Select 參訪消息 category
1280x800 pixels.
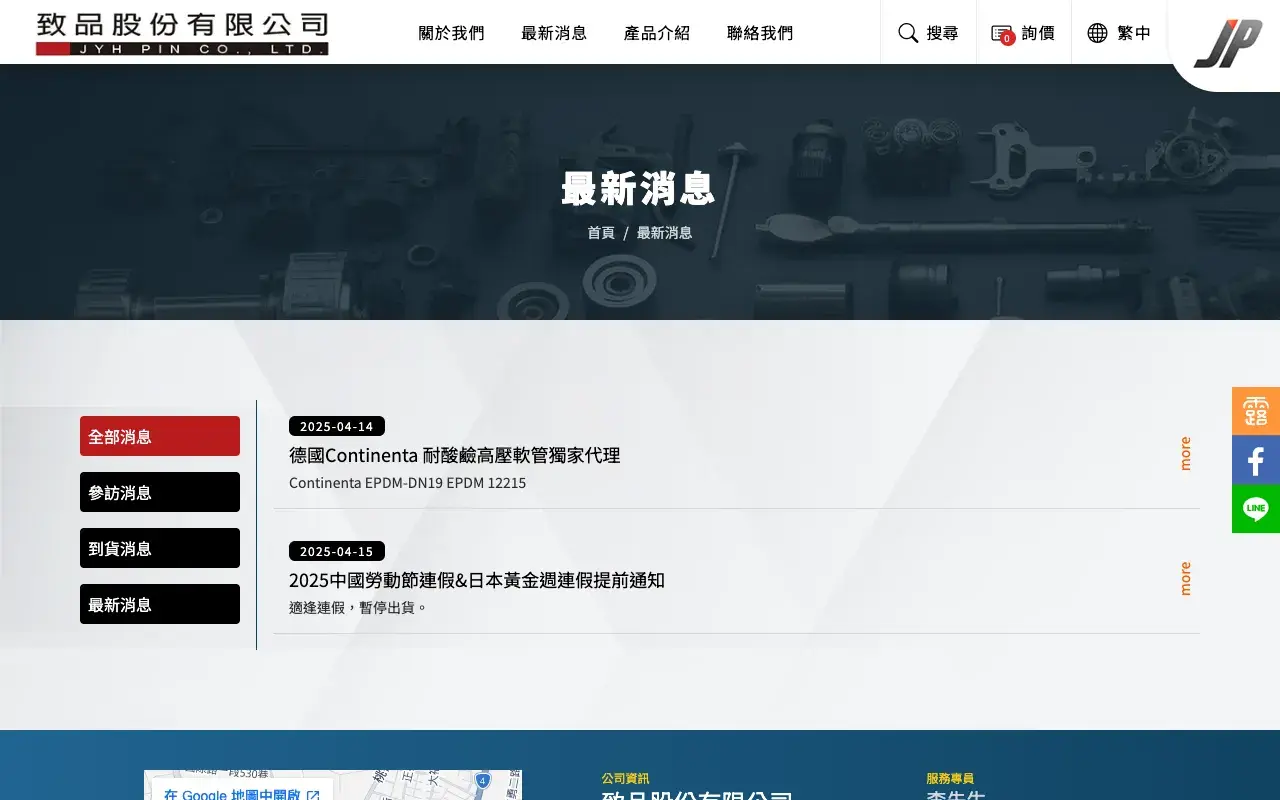tap(160, 492)
